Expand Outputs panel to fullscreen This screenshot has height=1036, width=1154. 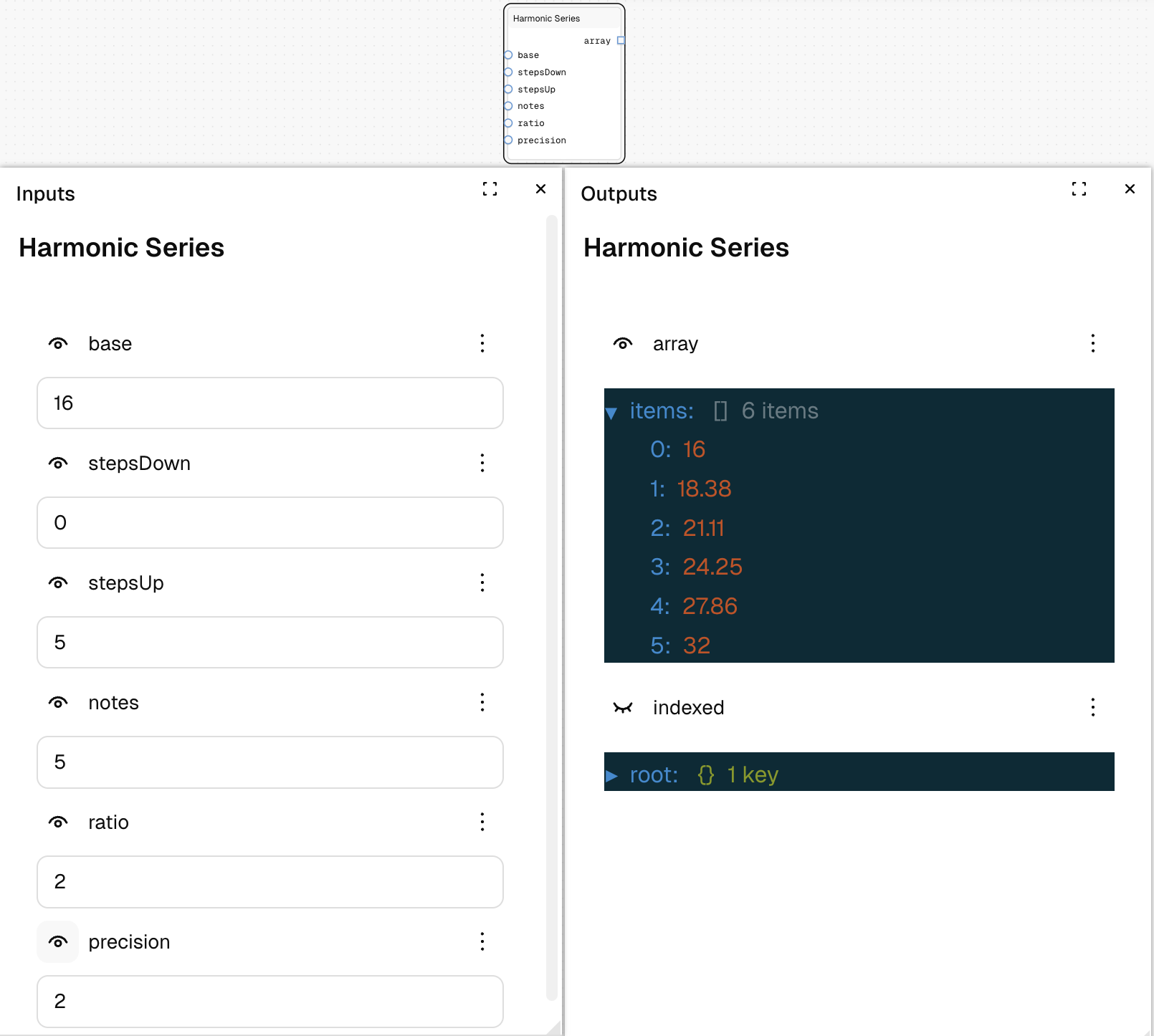click(x=1079, y=189)
